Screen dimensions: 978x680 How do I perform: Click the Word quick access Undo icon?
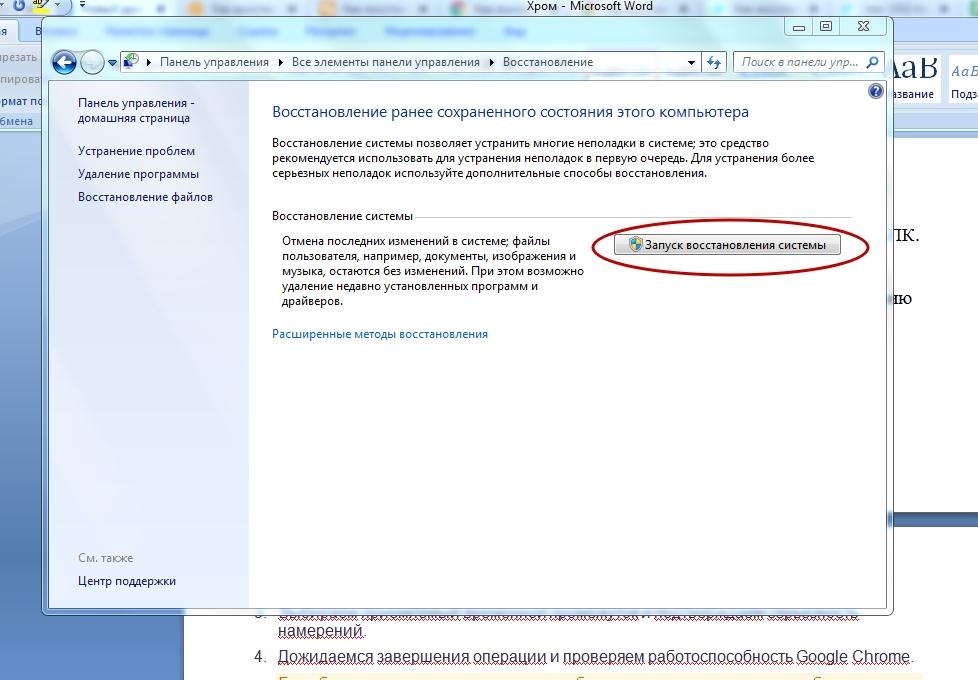19,5
